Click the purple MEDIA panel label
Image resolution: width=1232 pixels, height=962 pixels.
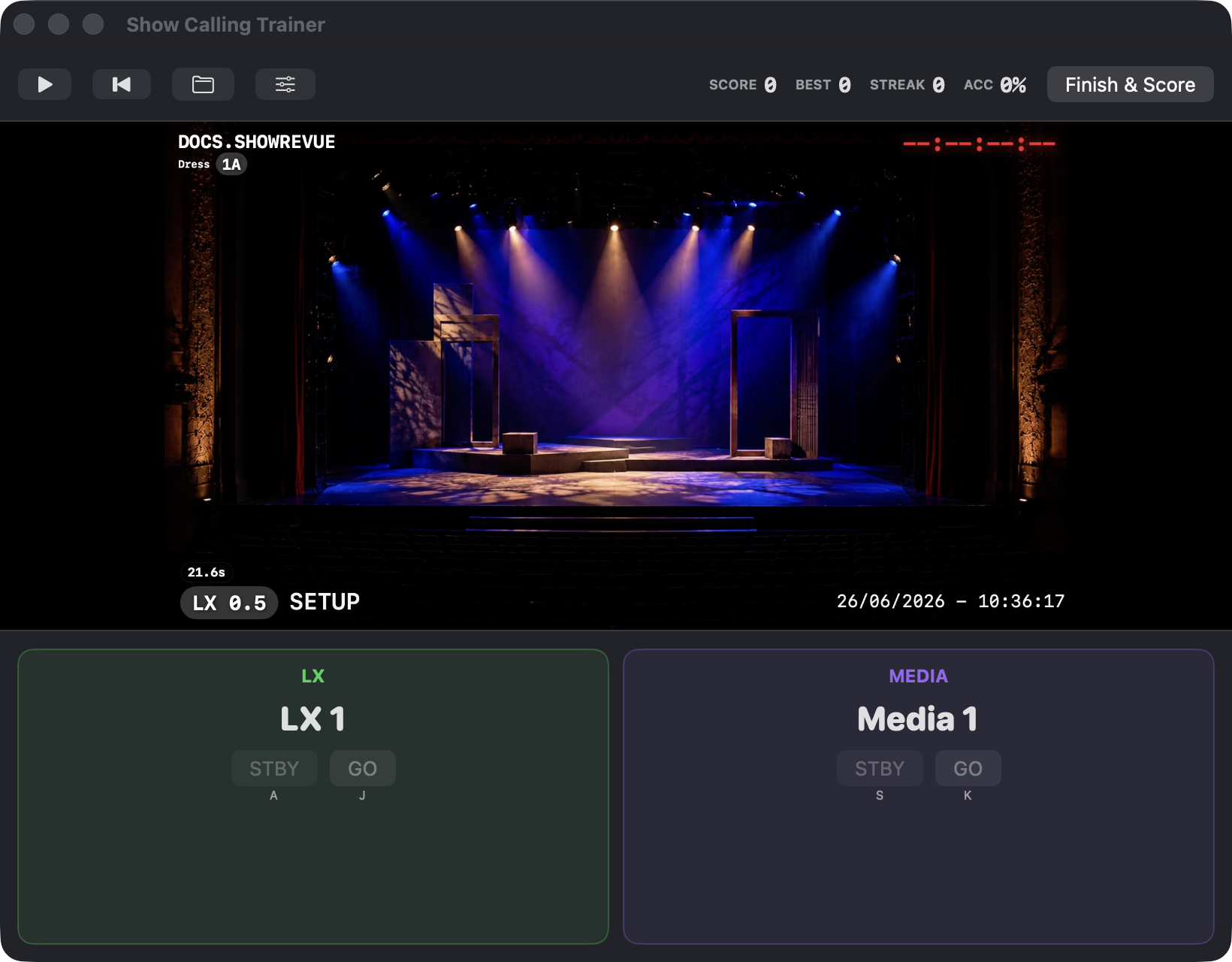918,676
